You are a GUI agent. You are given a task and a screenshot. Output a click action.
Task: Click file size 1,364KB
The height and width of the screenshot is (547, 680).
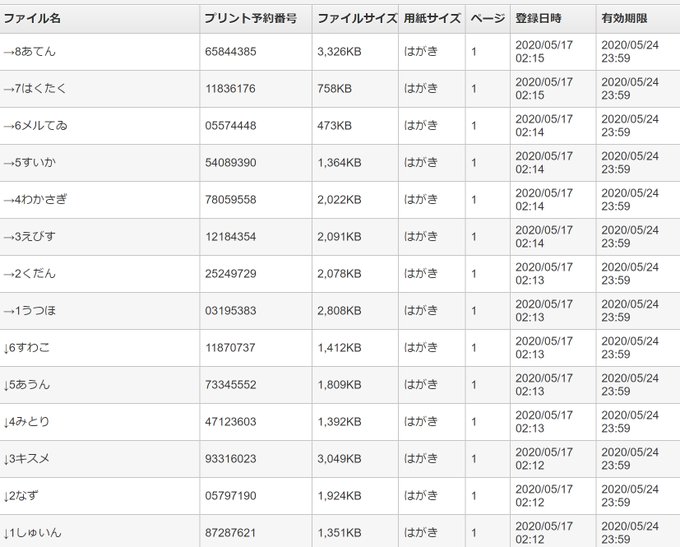tap(339, 163)
